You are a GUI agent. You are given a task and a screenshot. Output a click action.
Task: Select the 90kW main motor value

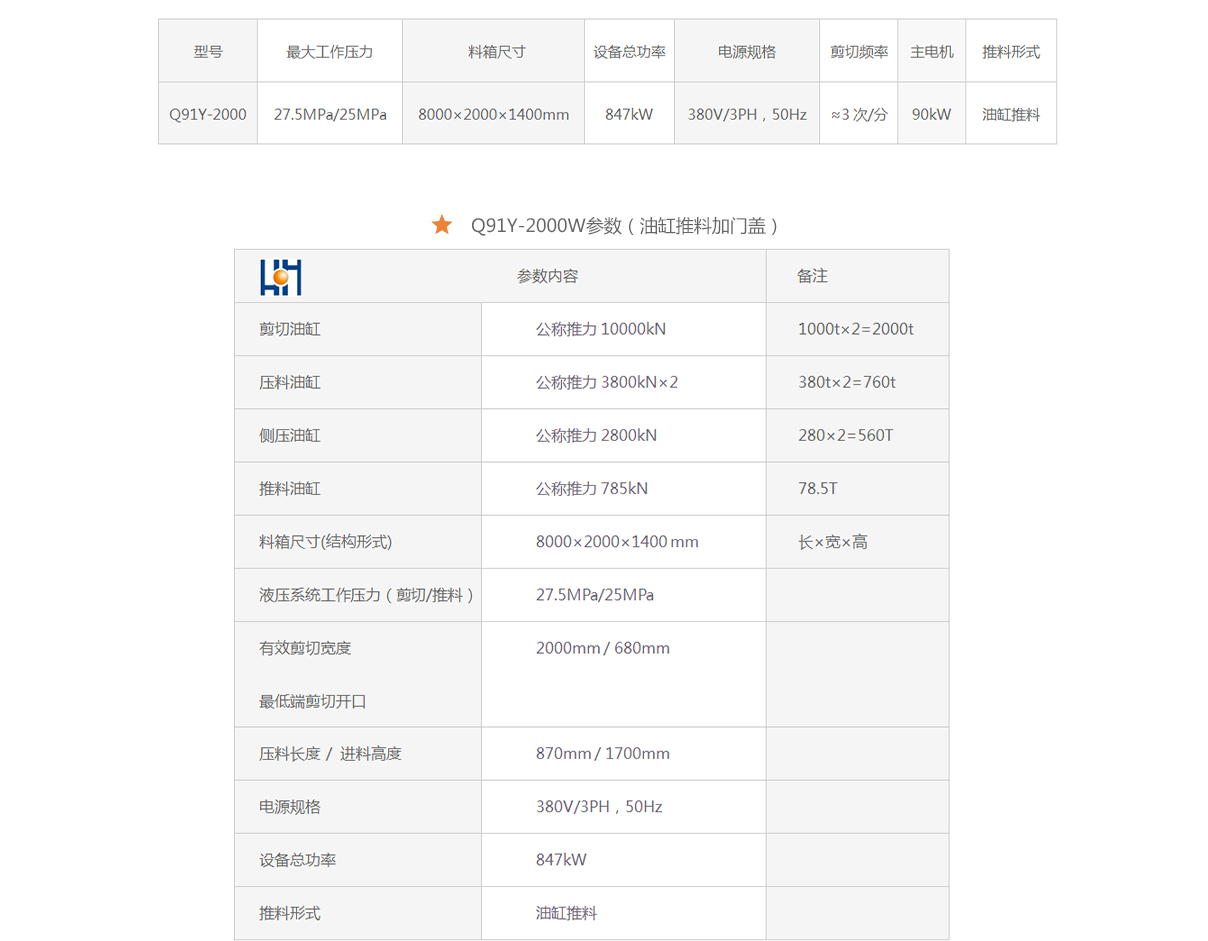(x=931, y=114)
